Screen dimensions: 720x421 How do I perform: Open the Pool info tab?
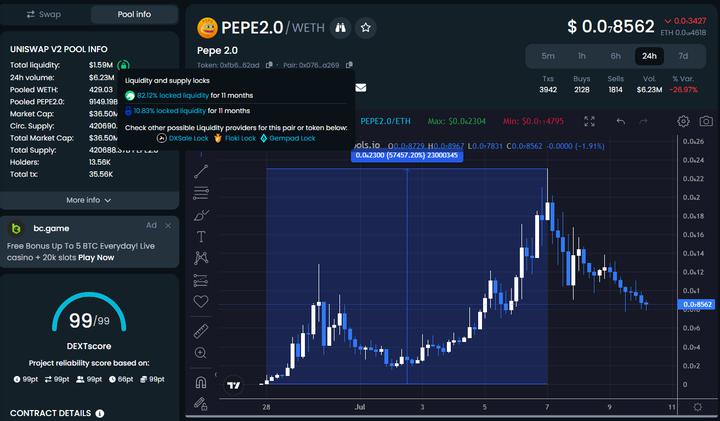134,14
